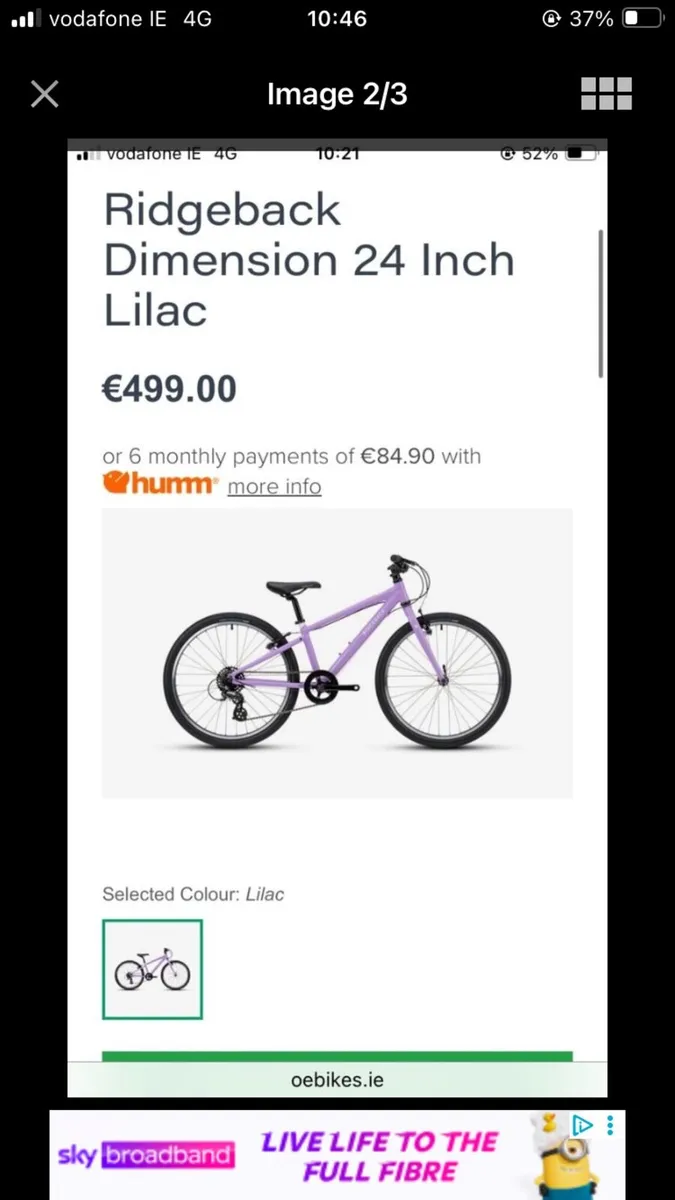Close the image viewer with X
675x1200 pixels.
45,95
